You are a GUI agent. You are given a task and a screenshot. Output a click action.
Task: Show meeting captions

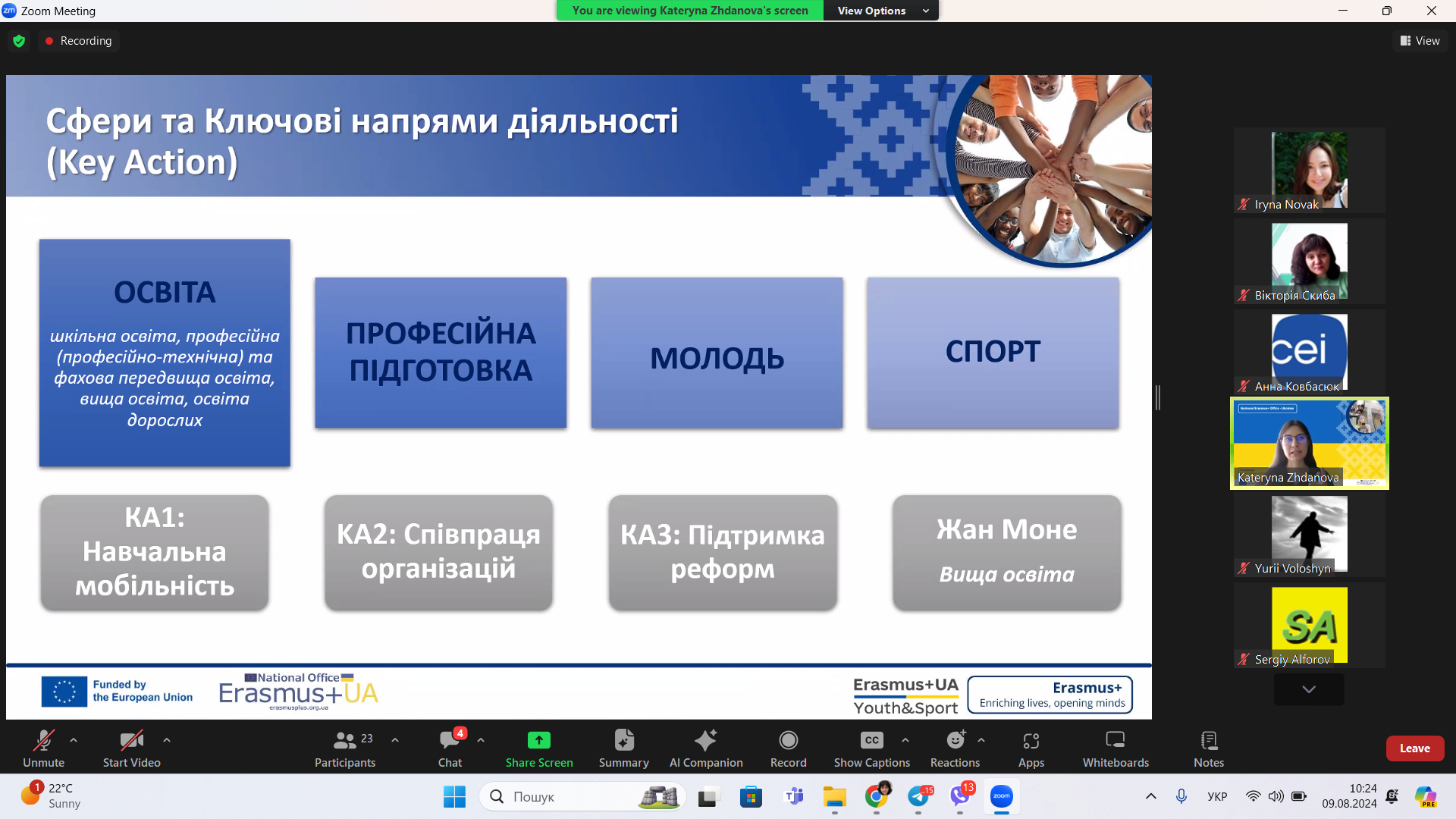tap(871, 747)
